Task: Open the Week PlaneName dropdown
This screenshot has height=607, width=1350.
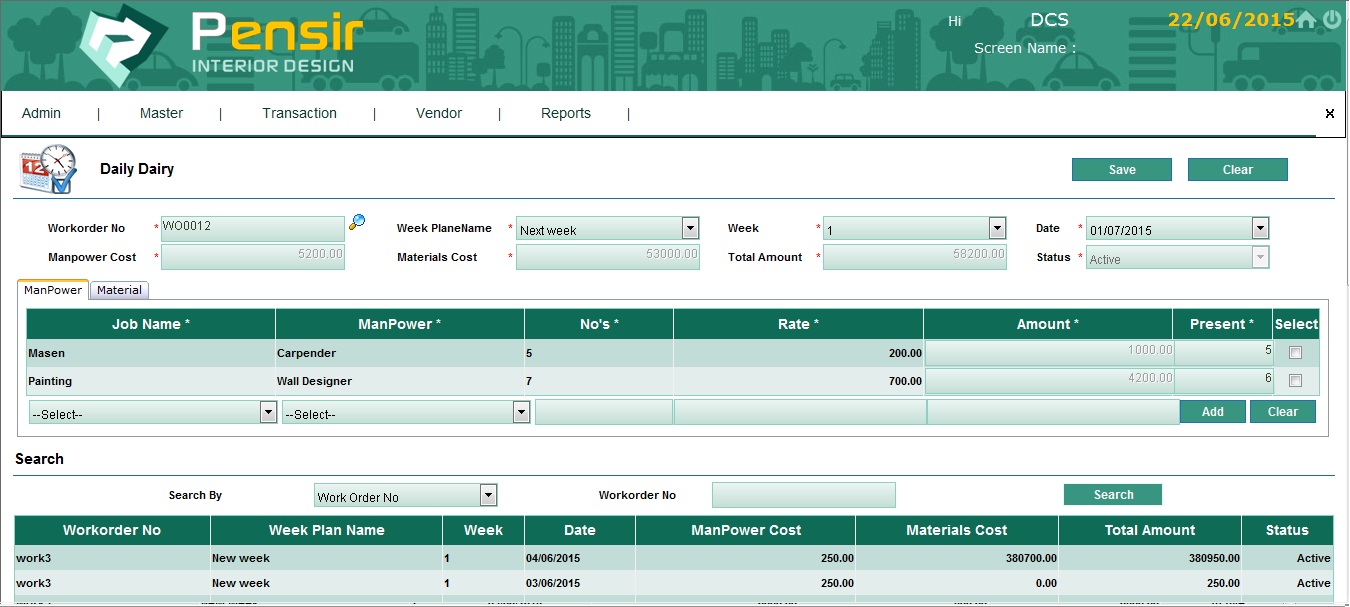Action: 690,229
